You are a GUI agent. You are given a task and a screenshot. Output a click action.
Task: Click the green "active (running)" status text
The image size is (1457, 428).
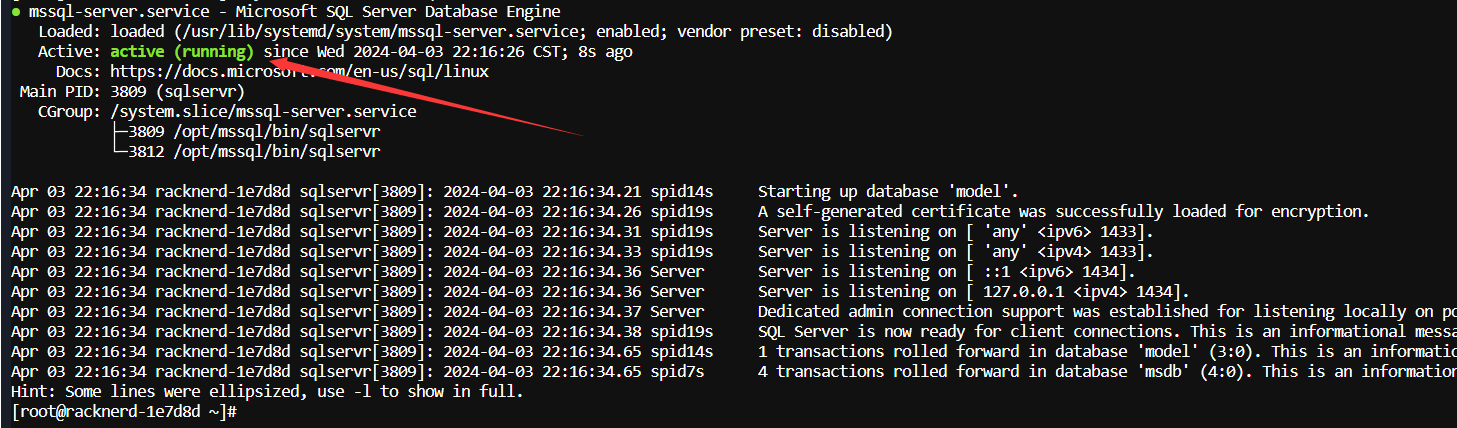[182, 51]
